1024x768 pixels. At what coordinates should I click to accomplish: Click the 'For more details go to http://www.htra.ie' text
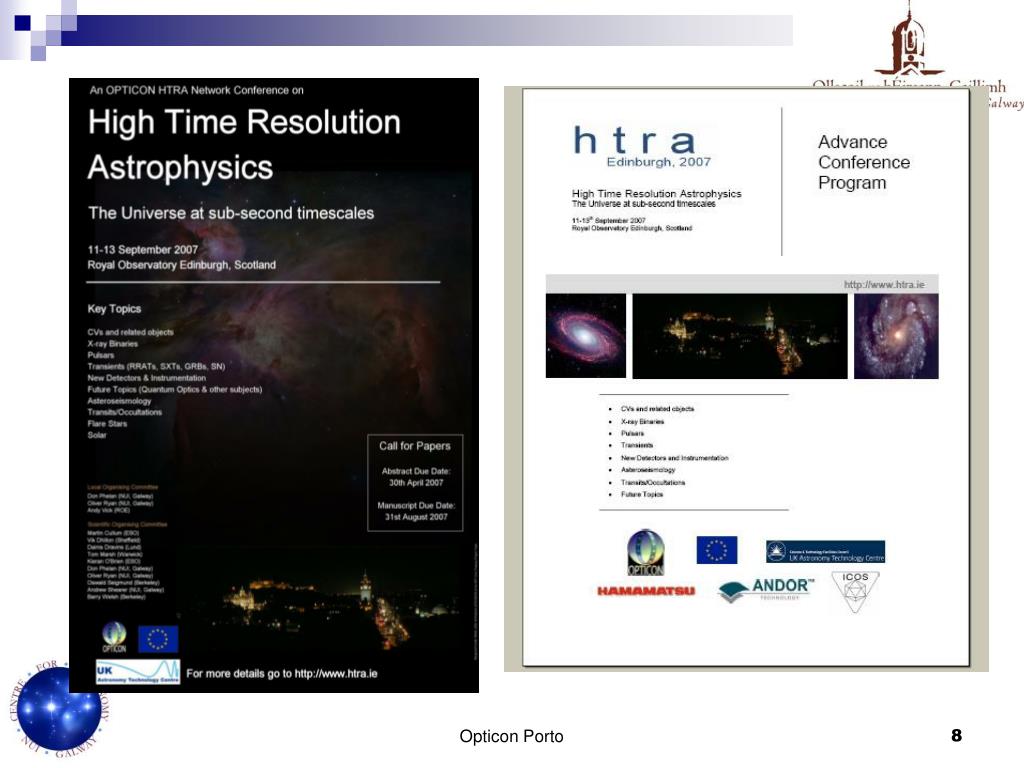pos(281,673)
